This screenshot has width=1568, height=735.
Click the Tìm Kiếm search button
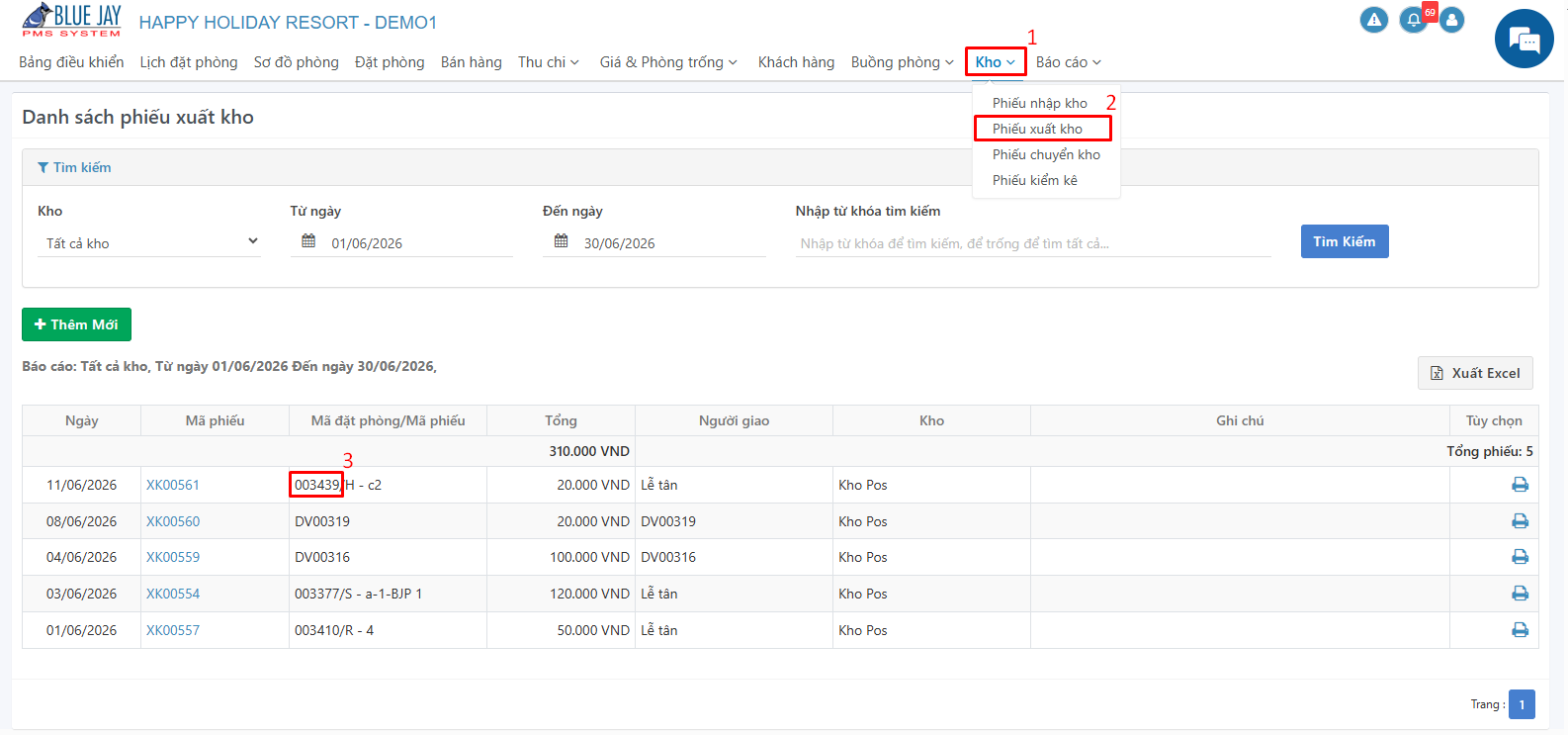[1345, 241]
